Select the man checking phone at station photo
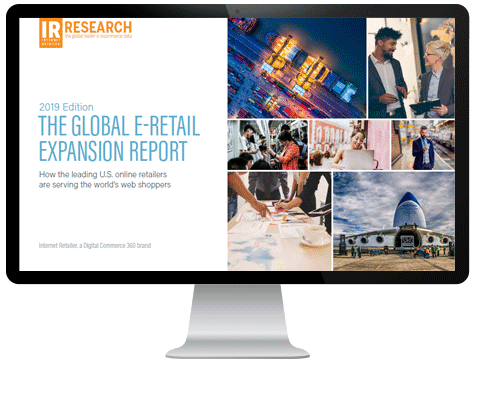480x396 pixels. tap(423, 145)
